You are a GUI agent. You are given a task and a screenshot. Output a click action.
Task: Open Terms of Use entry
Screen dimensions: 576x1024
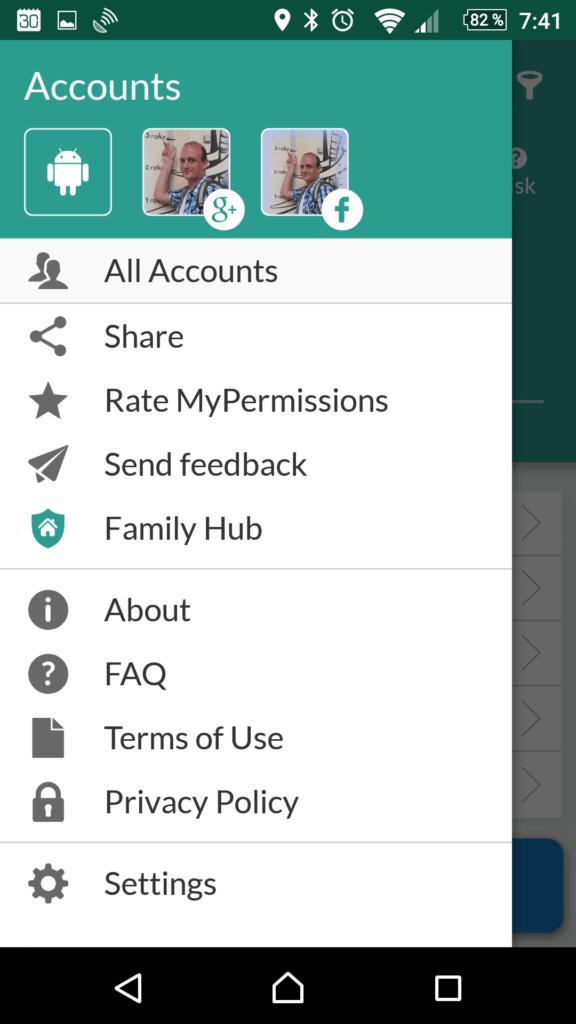[x=256, y=738]
